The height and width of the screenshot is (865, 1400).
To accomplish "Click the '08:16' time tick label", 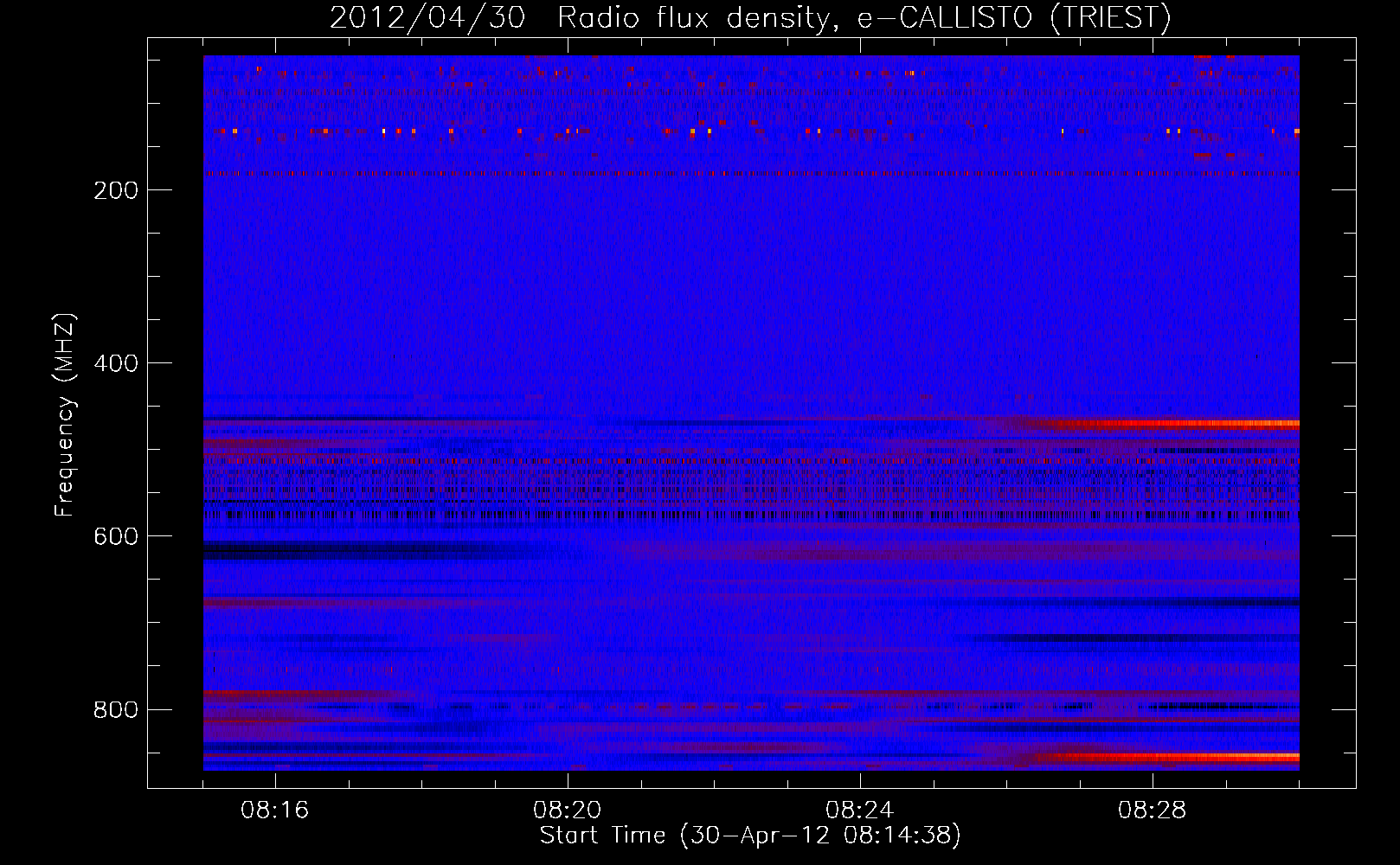I will point(275,811).
